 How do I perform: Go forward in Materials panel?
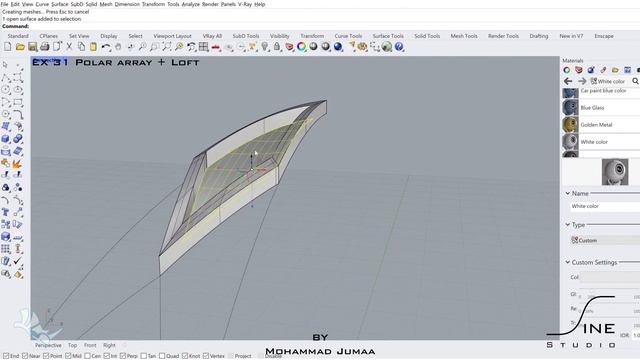click(582, 81)
